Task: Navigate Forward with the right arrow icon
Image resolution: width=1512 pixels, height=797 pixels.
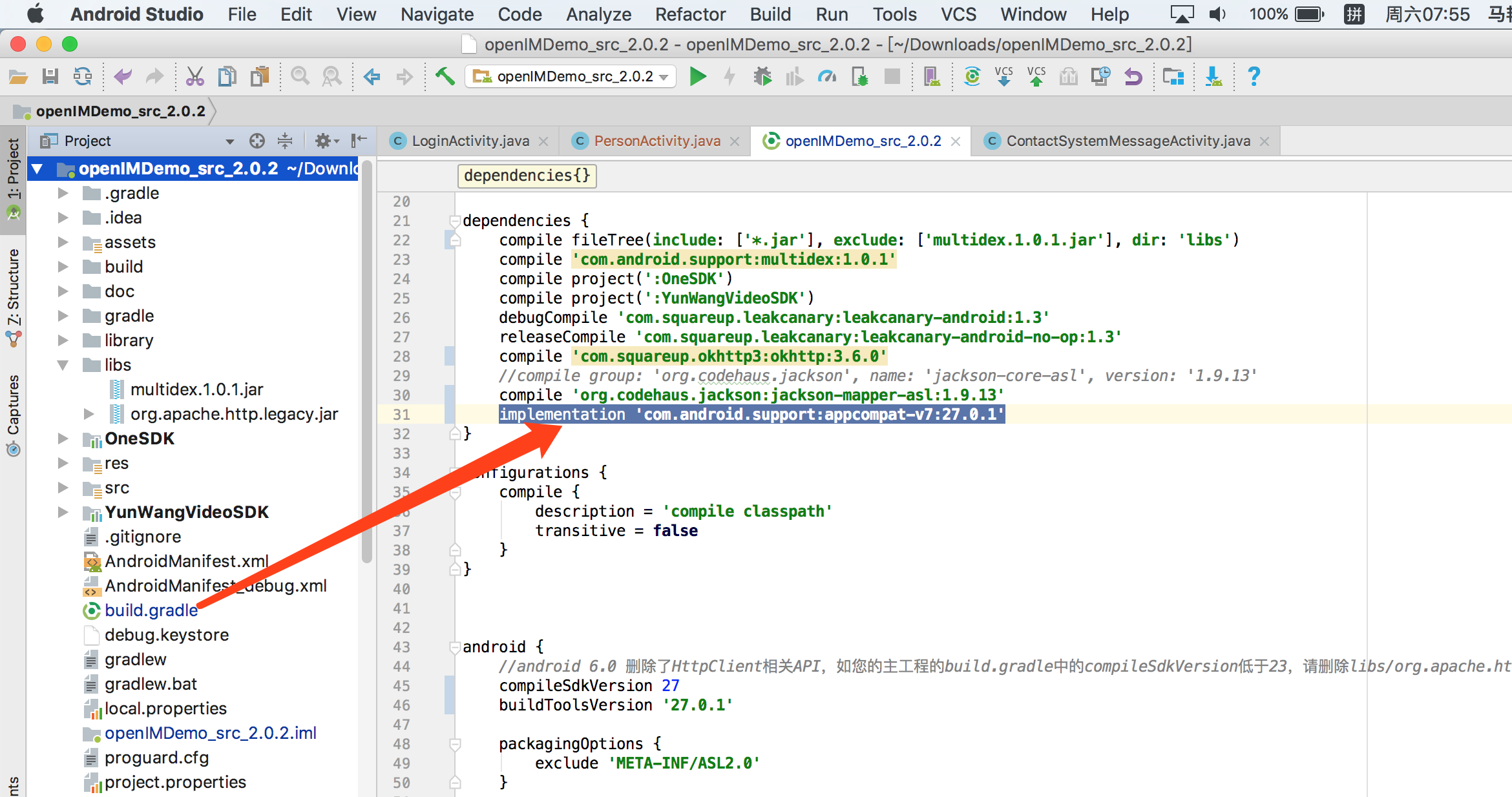Action: click(404, 77)
